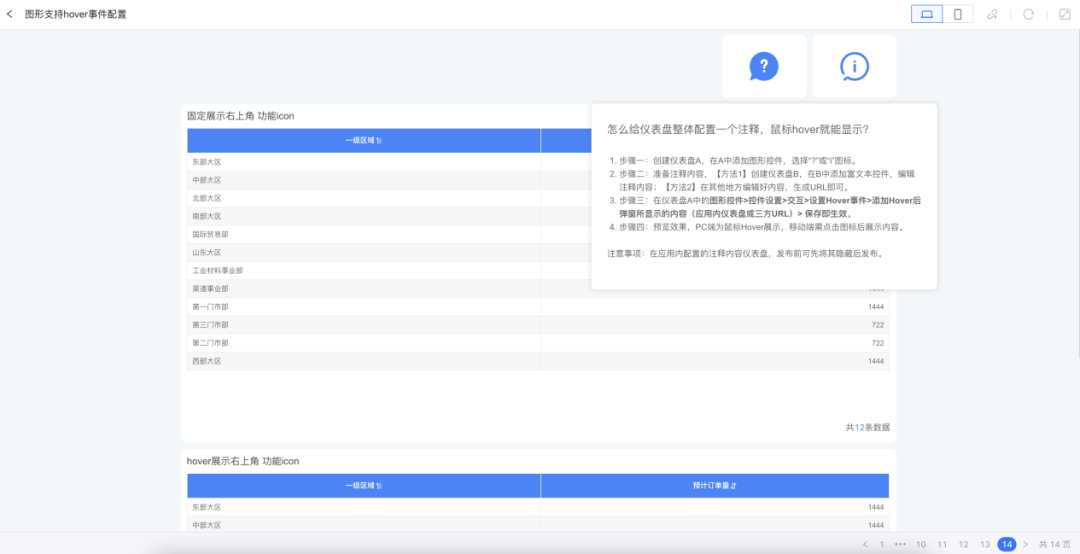The image size is (1080, 554).
Task: Click 共12条数据 record count text
Action: [x=868, y=427]
